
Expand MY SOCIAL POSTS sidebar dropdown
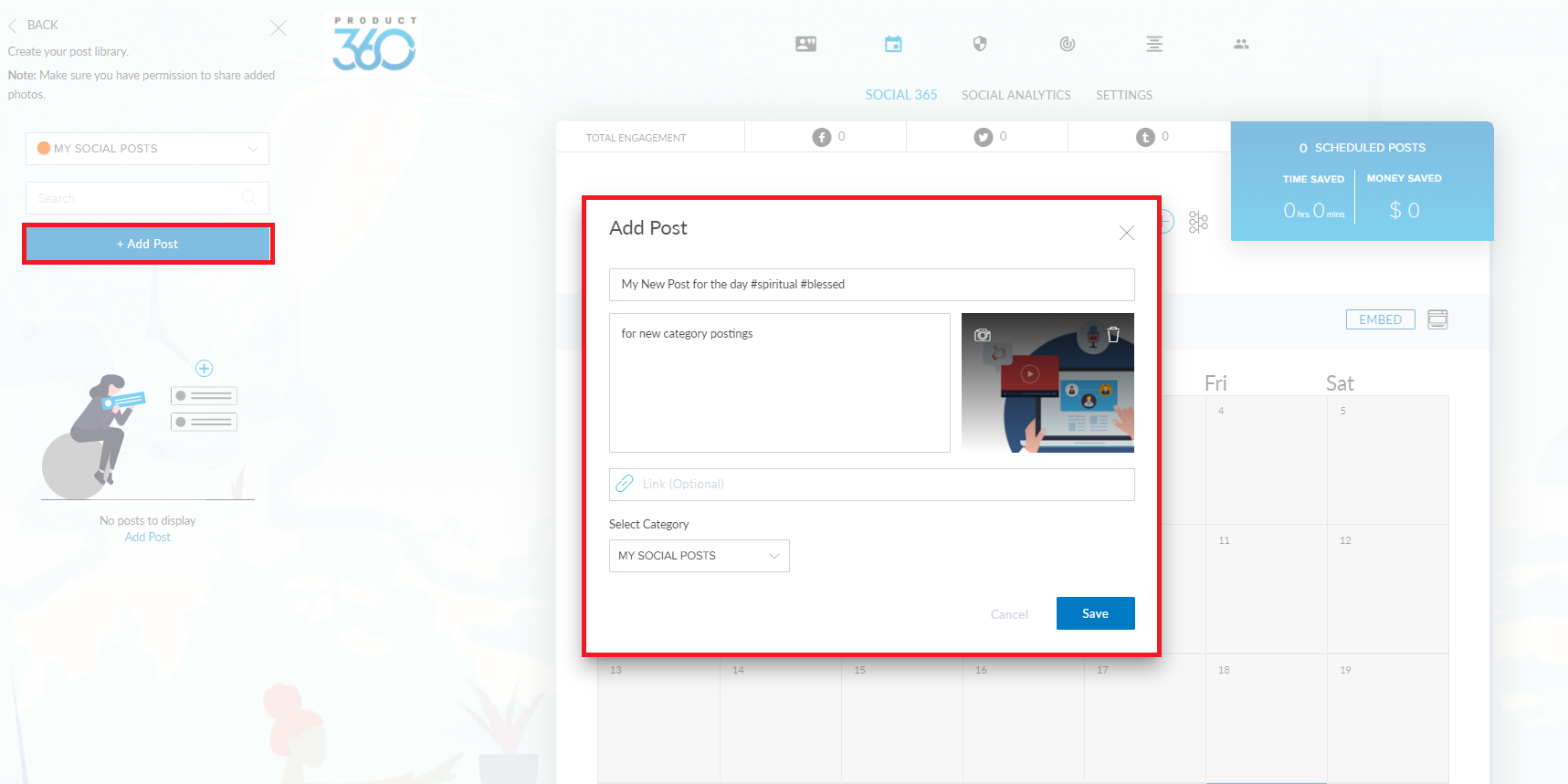point(147,149)
